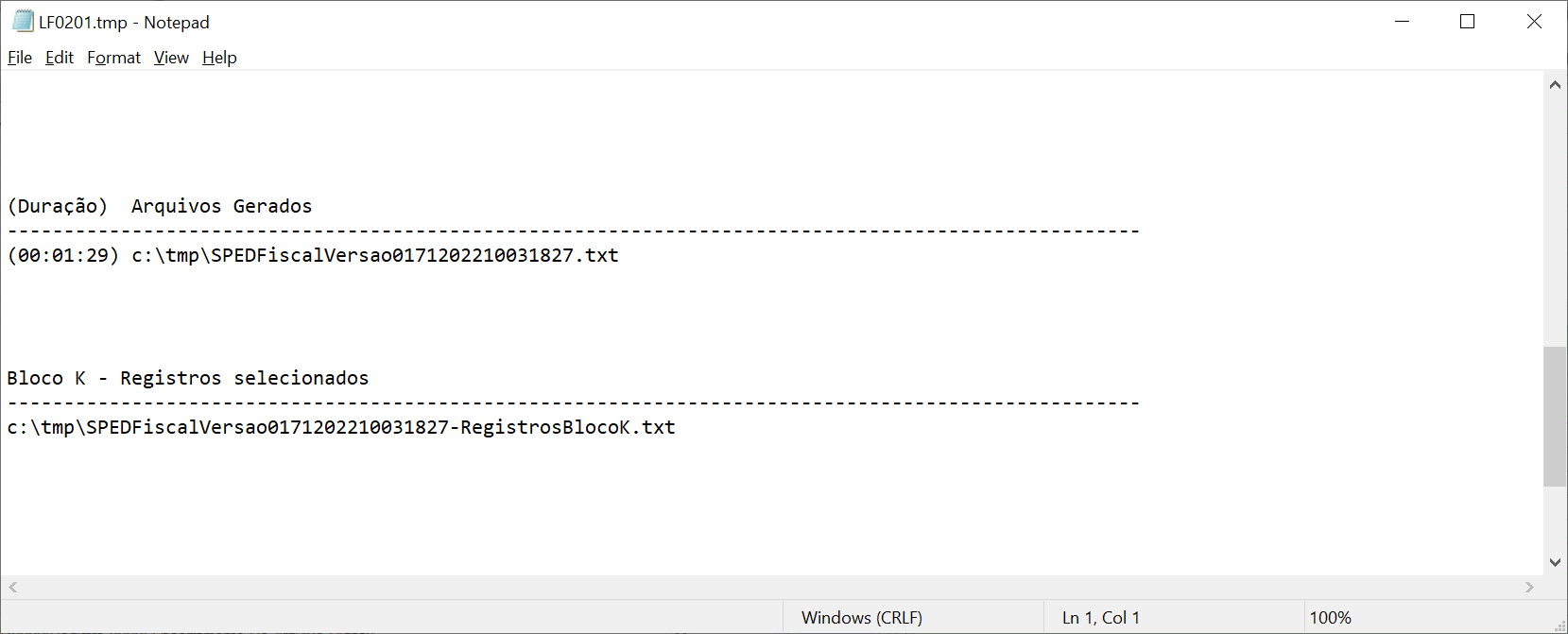Open the View menu
The height and width of the screenshot is (634, 1568).
coord(171,58)
